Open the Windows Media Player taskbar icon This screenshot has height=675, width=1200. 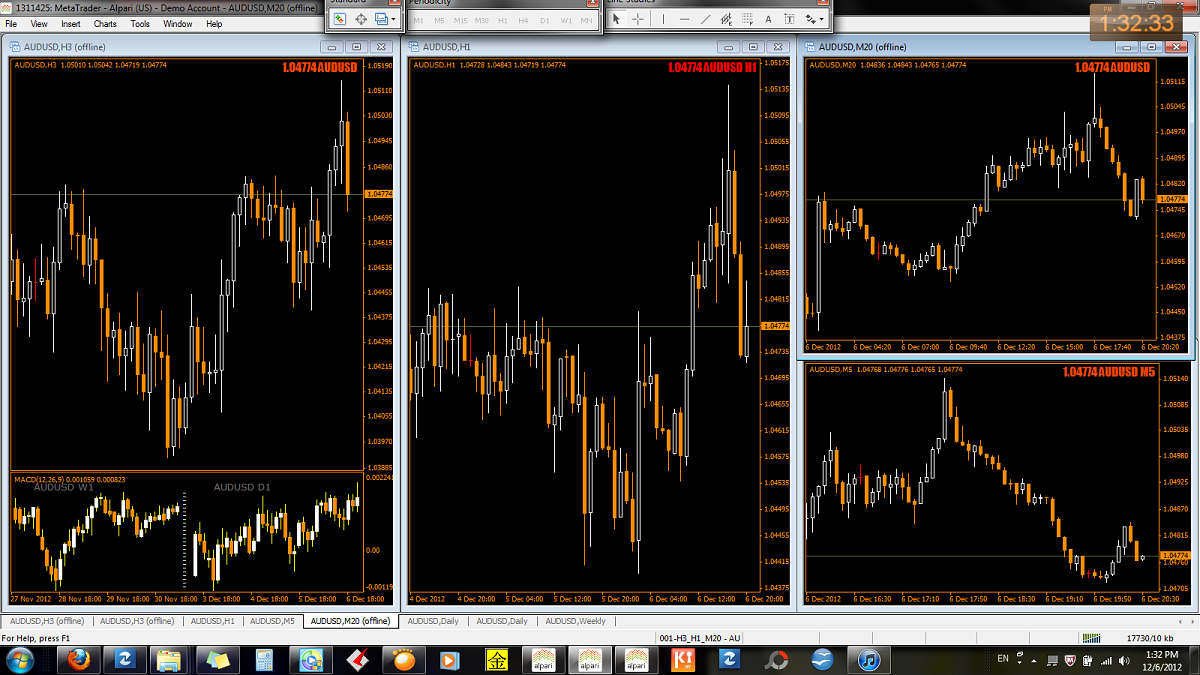coord(449,659)
